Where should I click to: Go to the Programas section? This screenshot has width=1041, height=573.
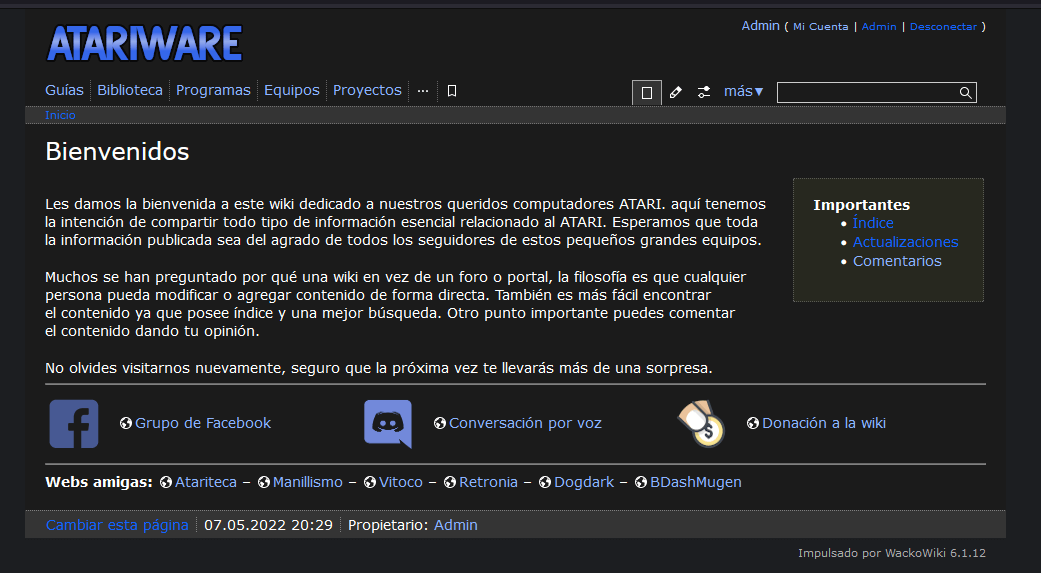point(213,90)
